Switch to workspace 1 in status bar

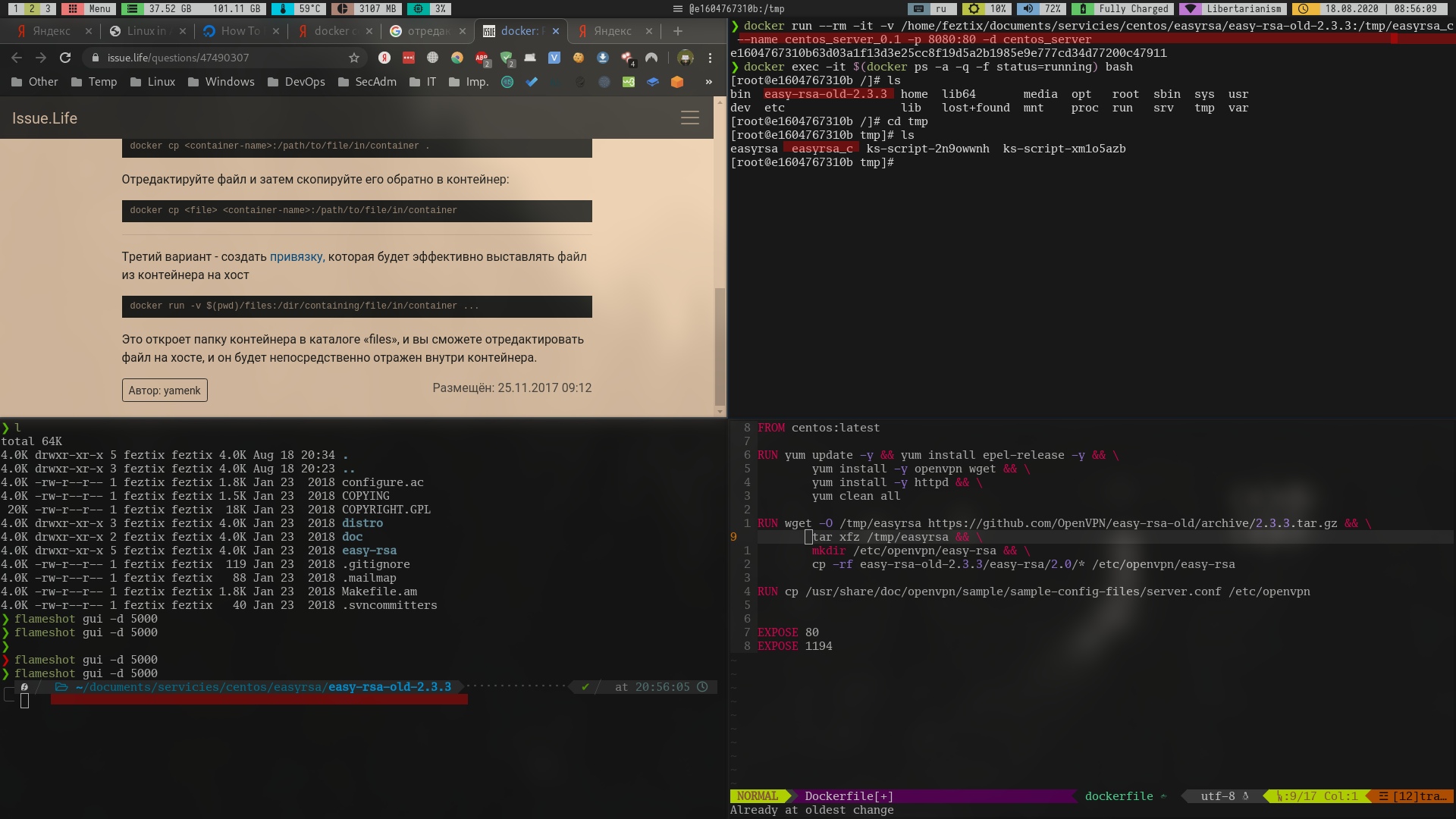coord(15,8)
